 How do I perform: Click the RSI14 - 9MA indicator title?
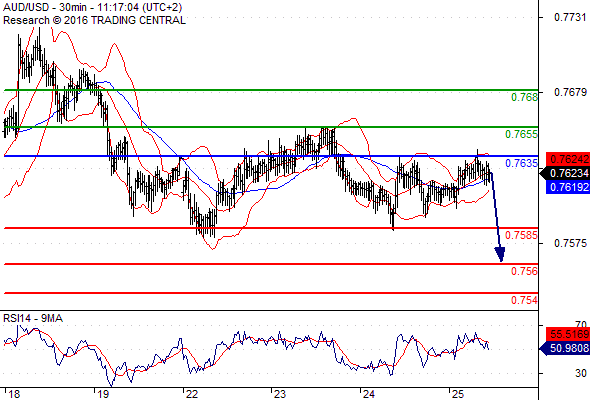pyautogui.click(x=33, y=318)
